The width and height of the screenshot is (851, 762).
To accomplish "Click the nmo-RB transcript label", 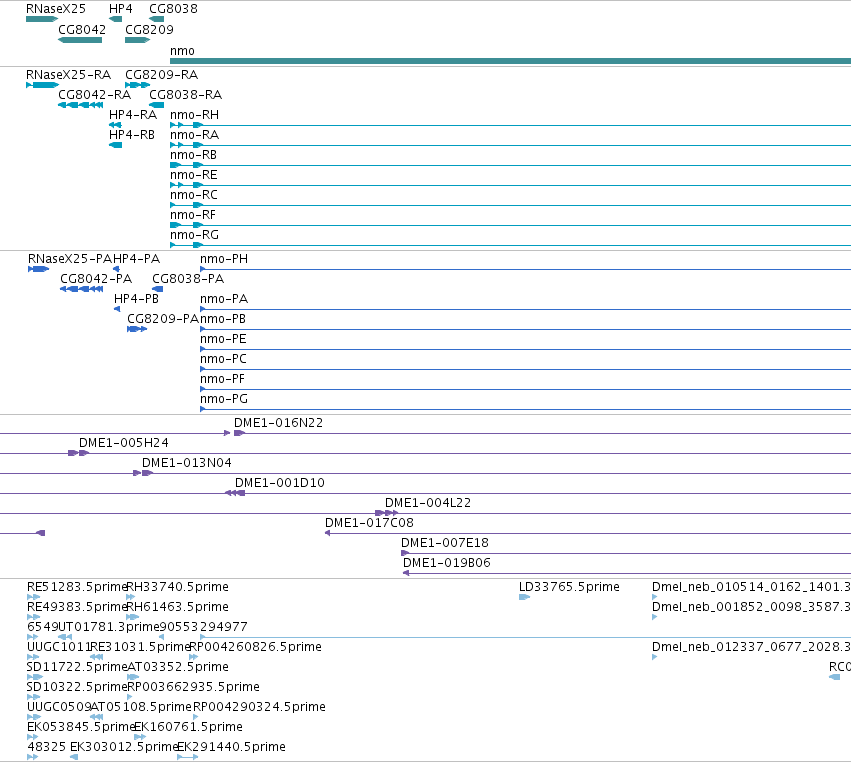I will tap(193, 155).
